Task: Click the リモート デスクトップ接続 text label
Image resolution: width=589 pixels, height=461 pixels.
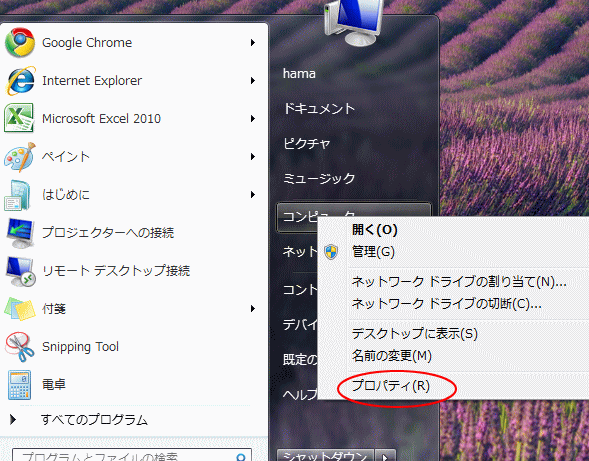Action: (x=116, y=271)
